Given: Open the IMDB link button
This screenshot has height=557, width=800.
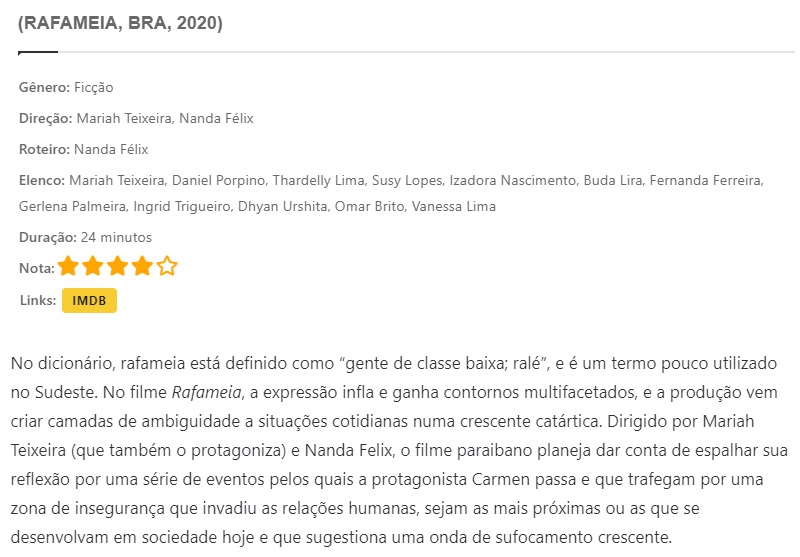Looking at the screenshot, I should 89,300.
